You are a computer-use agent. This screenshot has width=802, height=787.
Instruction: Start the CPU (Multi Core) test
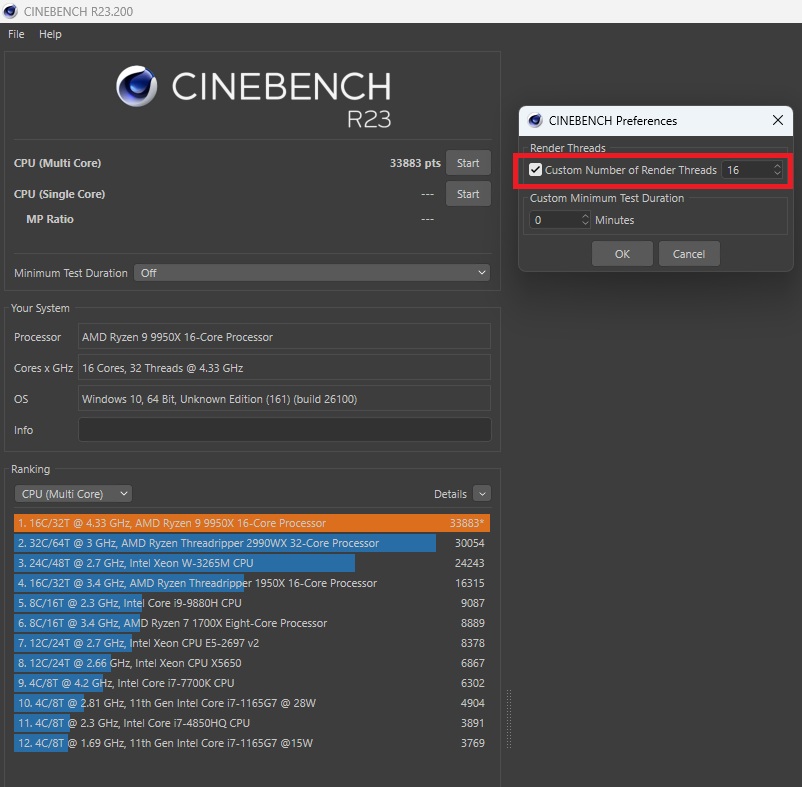click(x=468, y=163)
